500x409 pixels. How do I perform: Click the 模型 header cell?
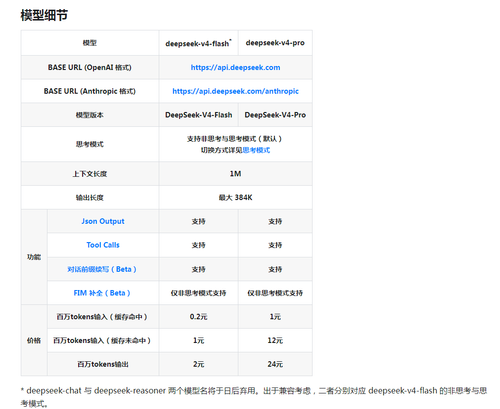click(90, 43)
